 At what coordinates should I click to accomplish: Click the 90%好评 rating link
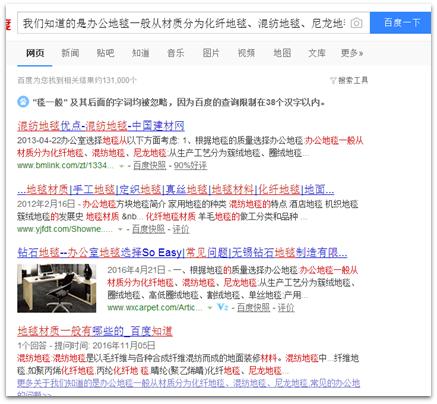190,165
